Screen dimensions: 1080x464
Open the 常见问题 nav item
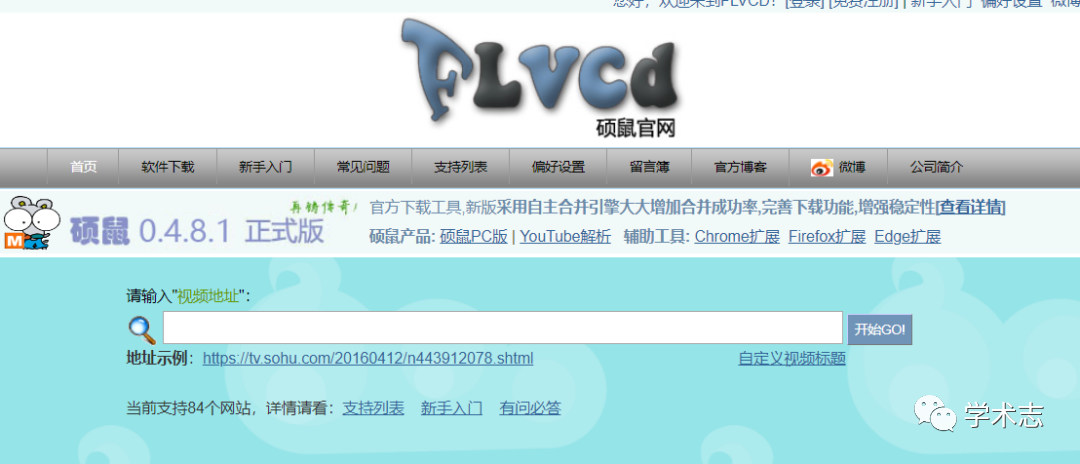point(364,167)
